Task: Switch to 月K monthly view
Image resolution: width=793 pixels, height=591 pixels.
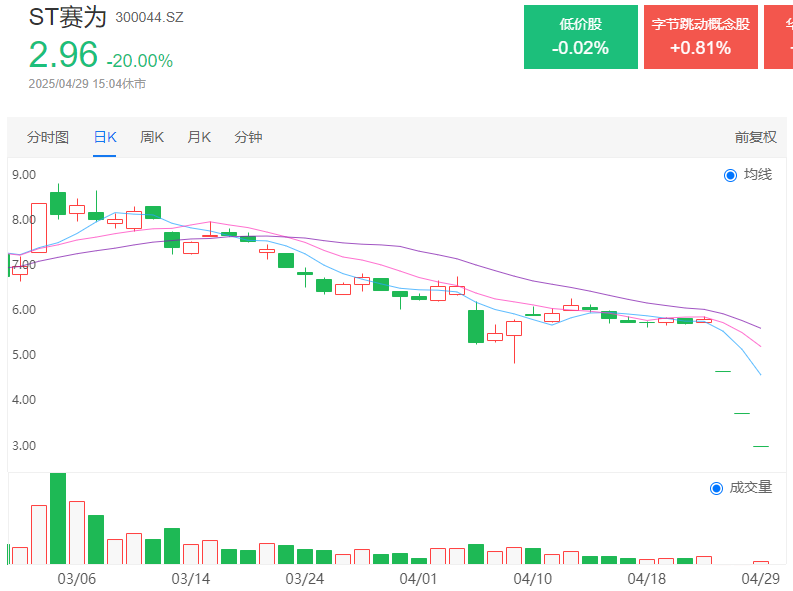Action: (x=199, y=137)
